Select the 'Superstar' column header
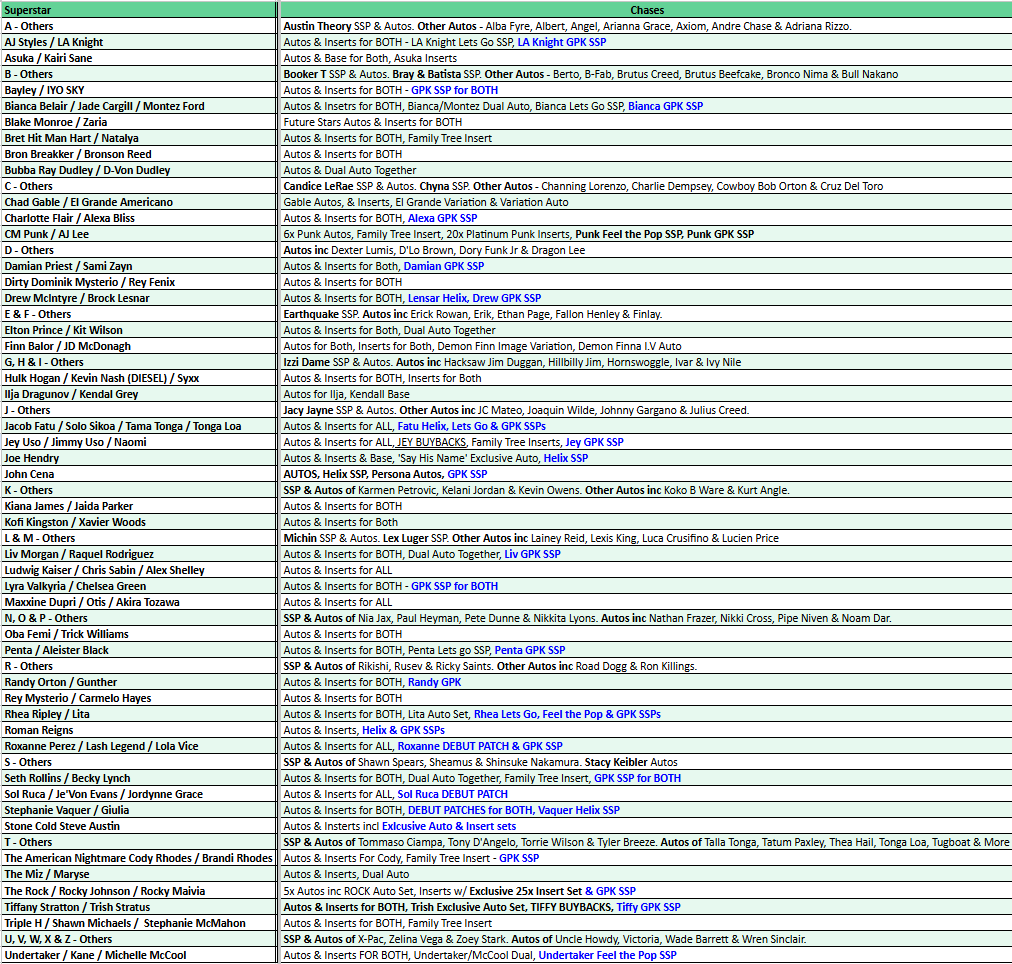The height and width of the screenshot is (964, 1012). click(139, 10)
